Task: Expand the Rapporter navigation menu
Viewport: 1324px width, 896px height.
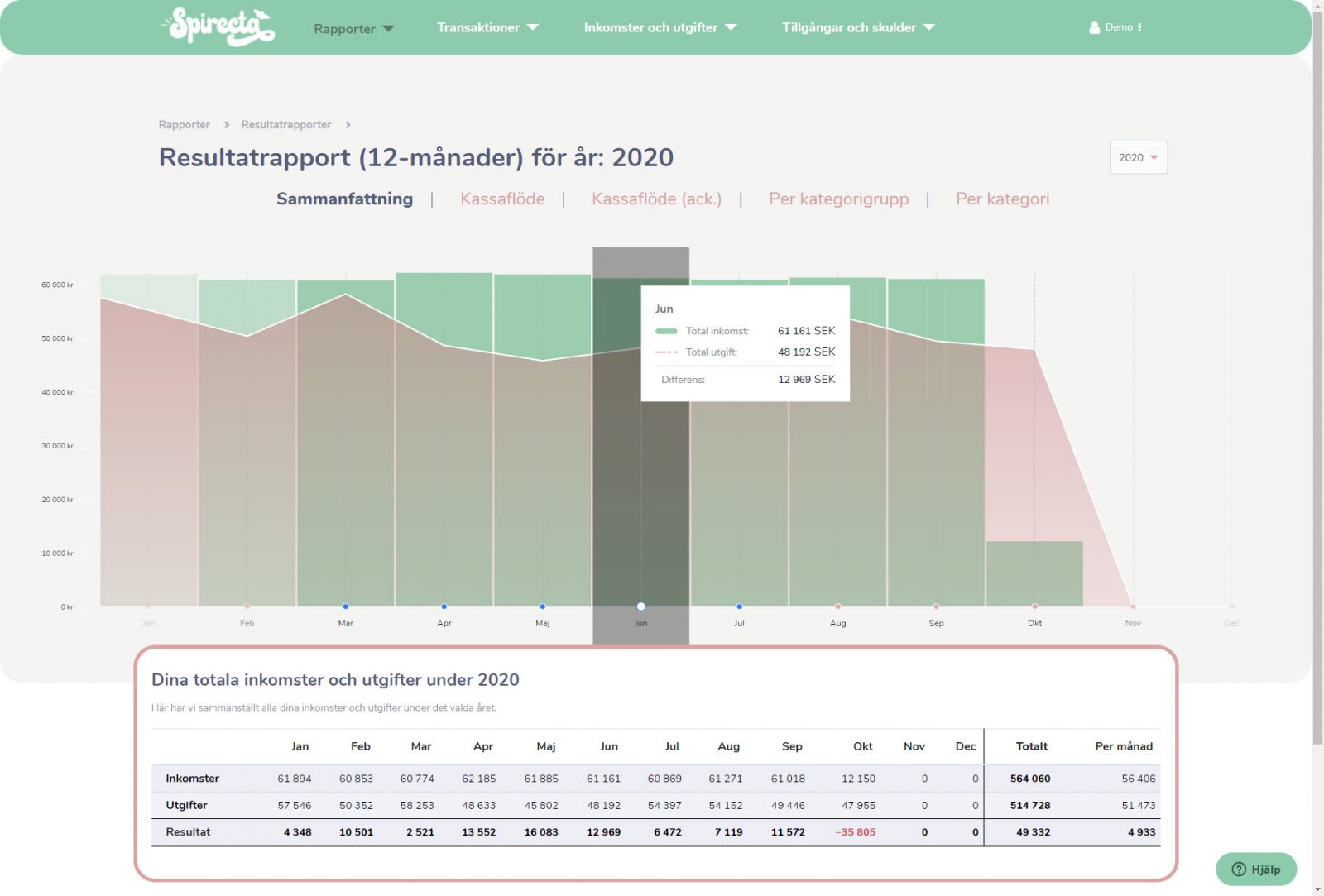Action: (x=353, y=27)
